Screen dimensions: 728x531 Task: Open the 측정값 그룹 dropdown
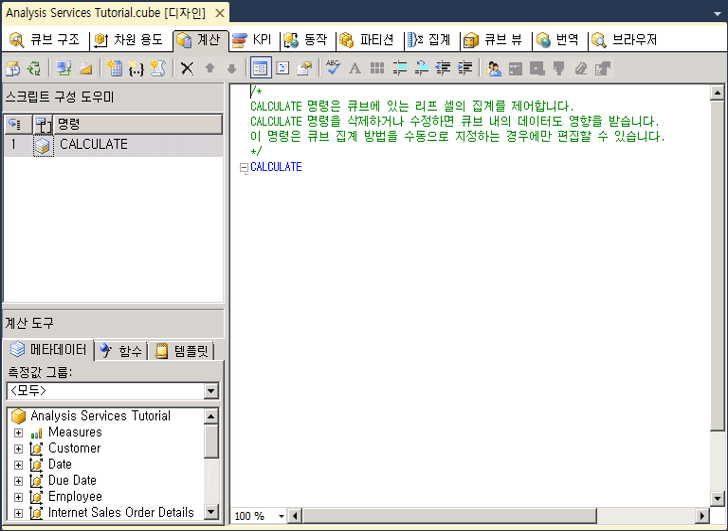[211, 391]
